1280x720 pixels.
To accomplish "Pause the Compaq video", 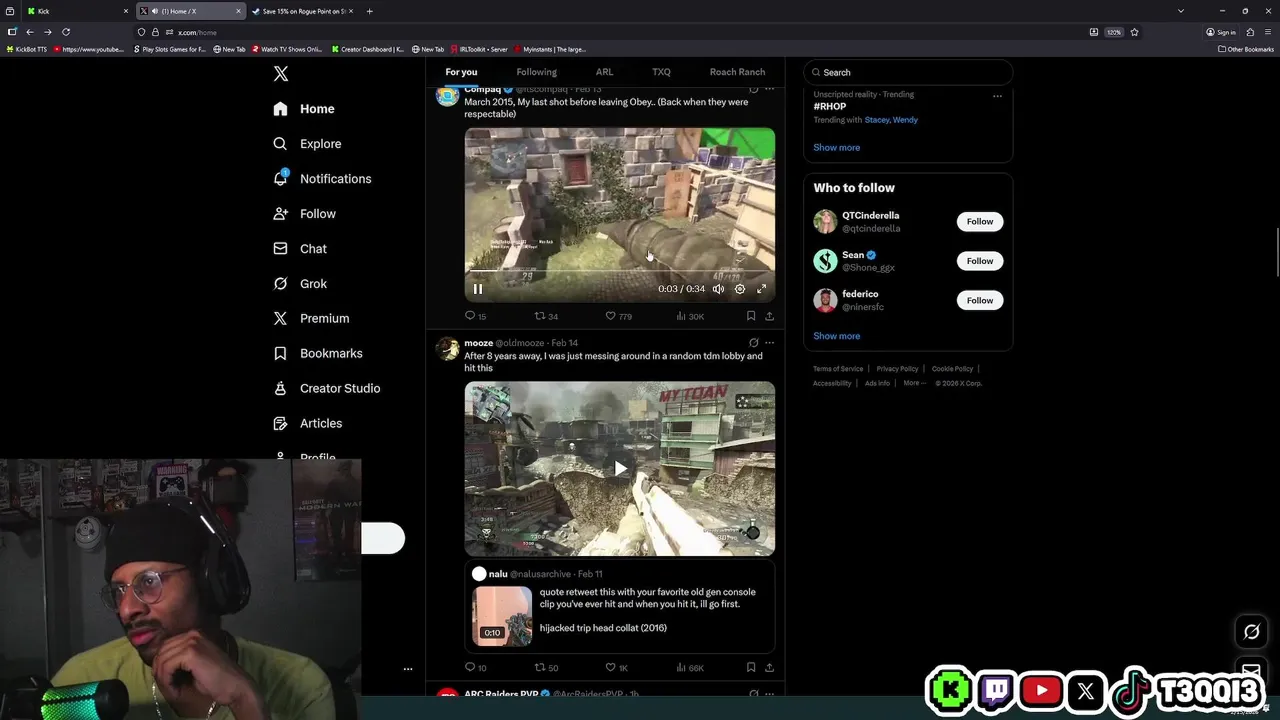I will [x=478, y=289].
